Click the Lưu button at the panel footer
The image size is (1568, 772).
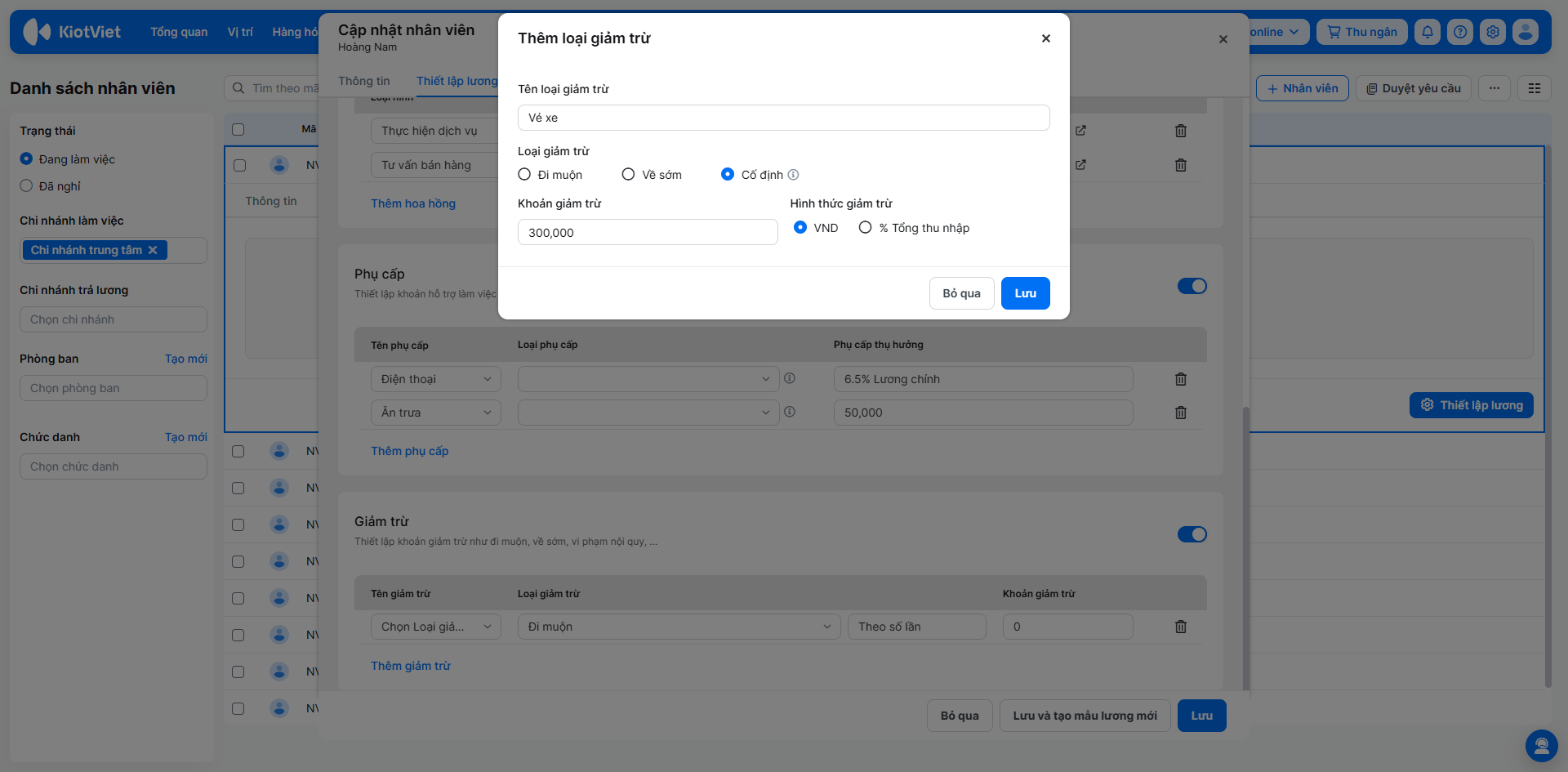pyautogui.click(x=1202, y=716)
